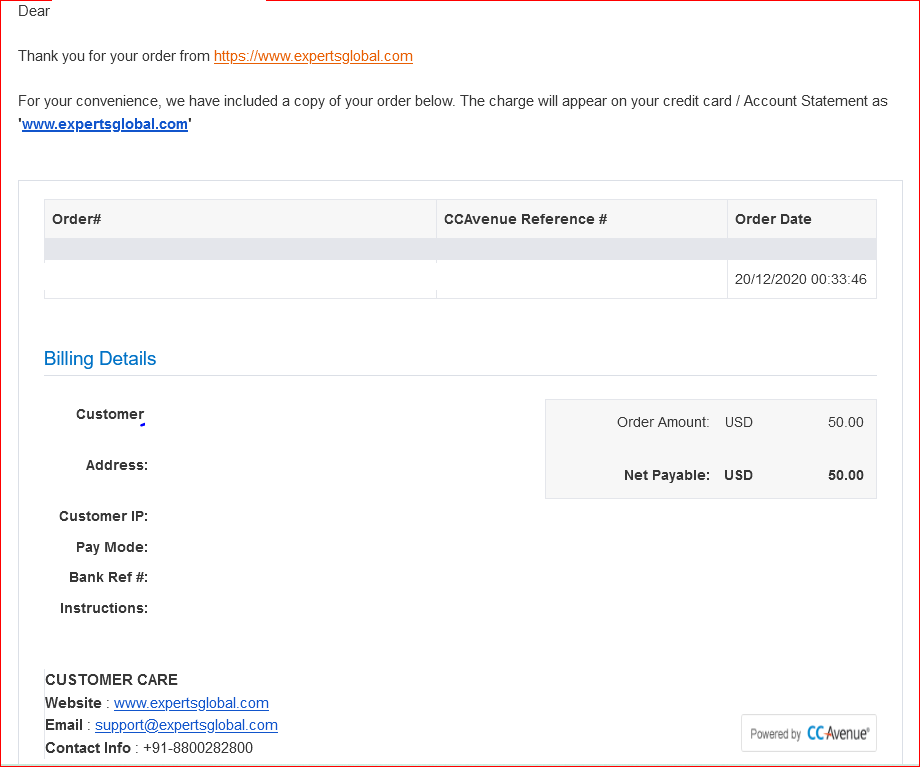Click the bold Net Payable 50.00 value
Screen dimensions: 920x767
[845, 475]
